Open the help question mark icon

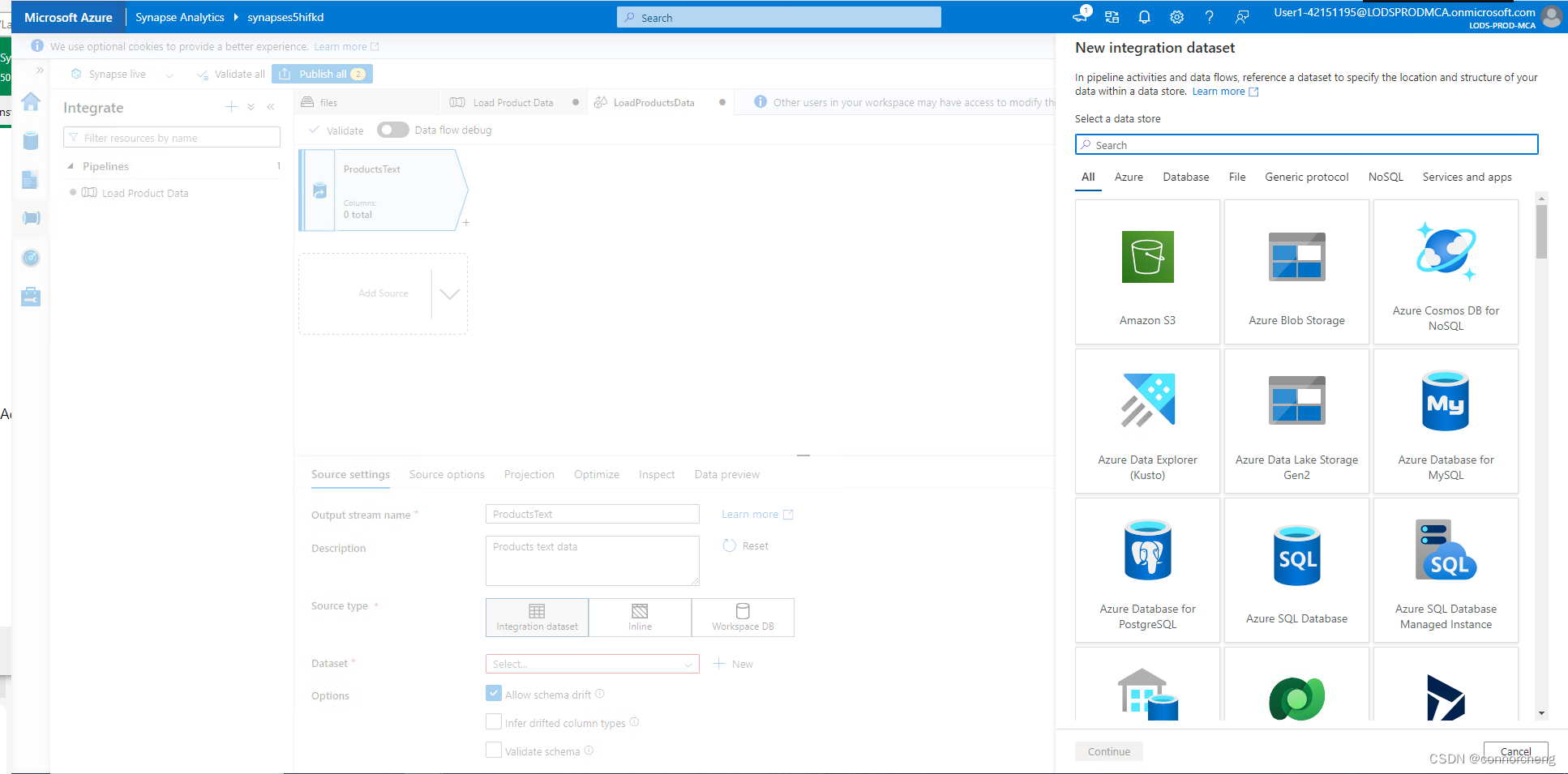(x=1209, y=17)
